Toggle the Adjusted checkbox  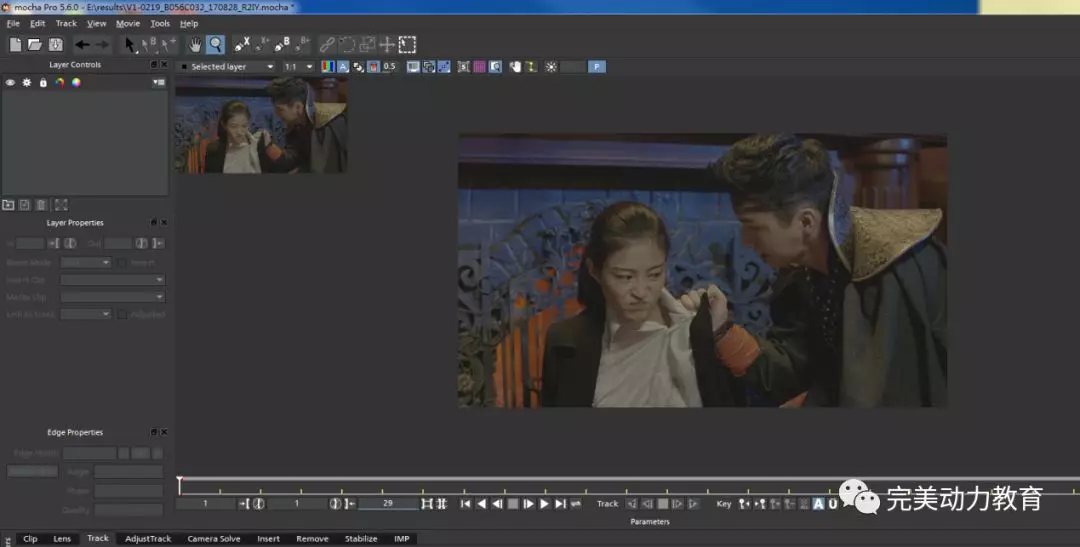pos(121,314)
